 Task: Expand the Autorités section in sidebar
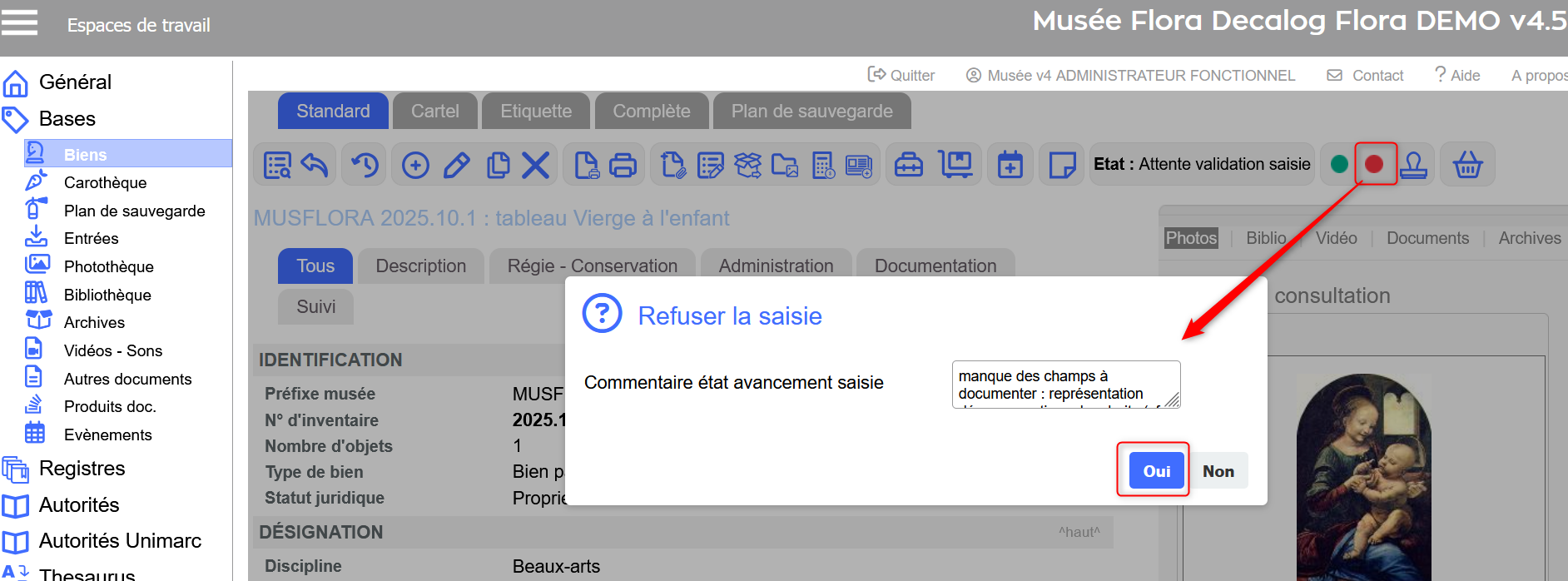(x=79, y=505)
